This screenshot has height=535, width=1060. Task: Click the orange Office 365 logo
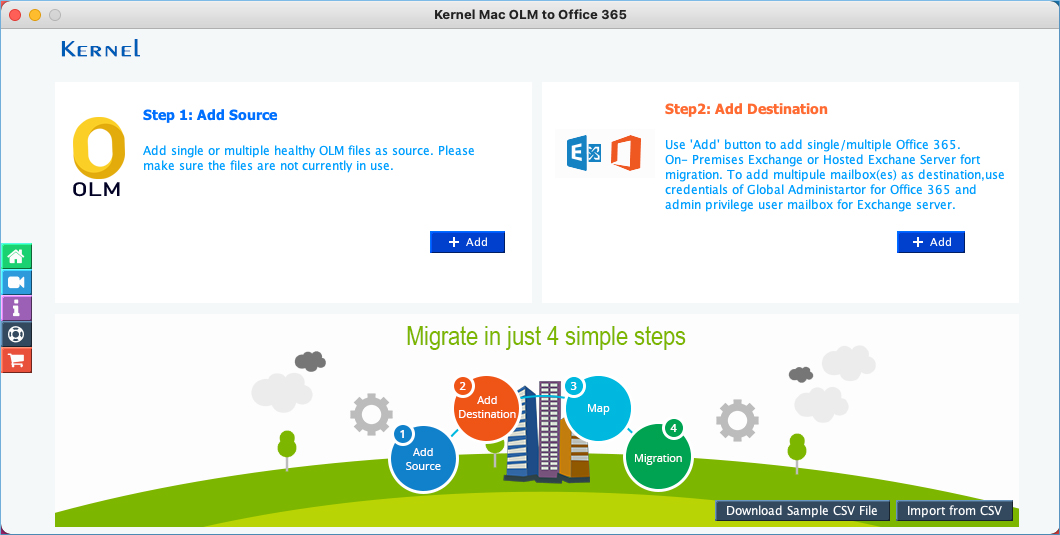(625, 154)
